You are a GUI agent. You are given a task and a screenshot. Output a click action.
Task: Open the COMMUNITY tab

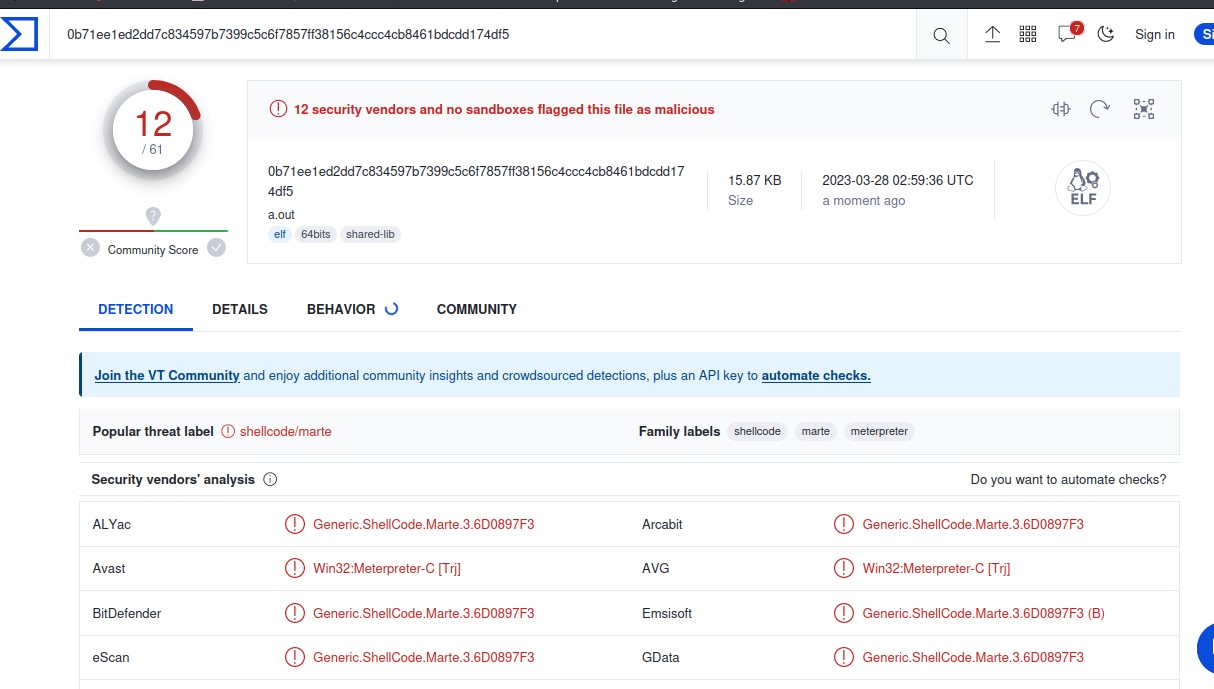pyautogui.click(x=476, y=309)
